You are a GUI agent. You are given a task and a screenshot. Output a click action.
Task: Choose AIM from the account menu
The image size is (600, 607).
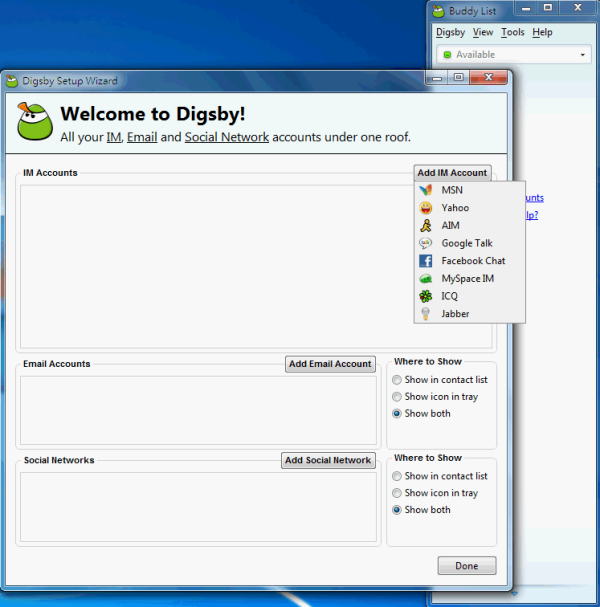pyautogui.click(x=470, y=225)
